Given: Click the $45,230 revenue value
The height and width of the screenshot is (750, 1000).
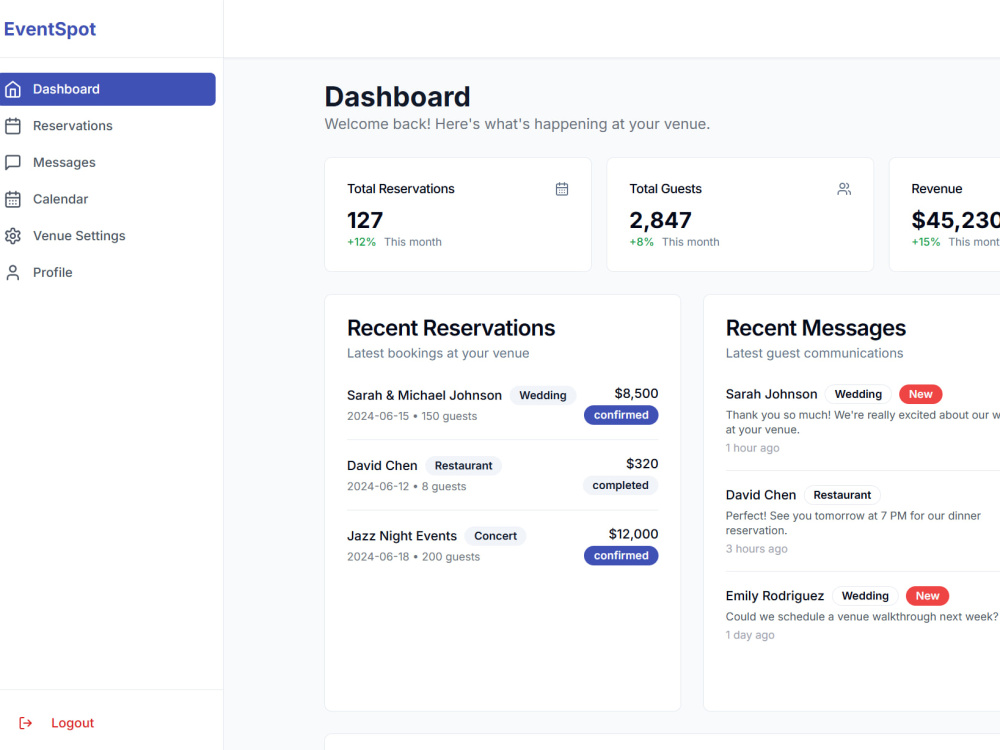Looking at the screenshot, I should tap(955, 220).
